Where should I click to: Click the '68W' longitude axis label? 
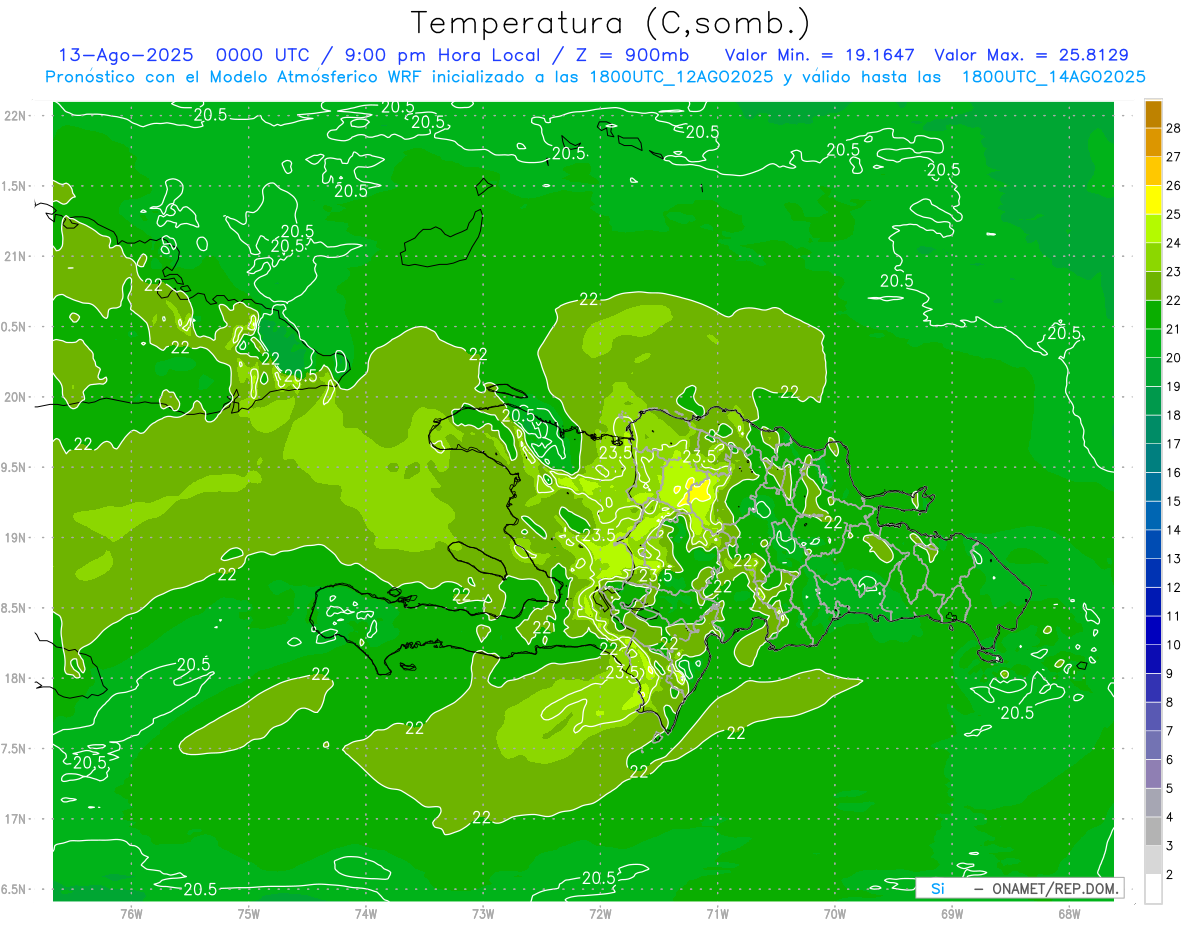coord(1068,913)
